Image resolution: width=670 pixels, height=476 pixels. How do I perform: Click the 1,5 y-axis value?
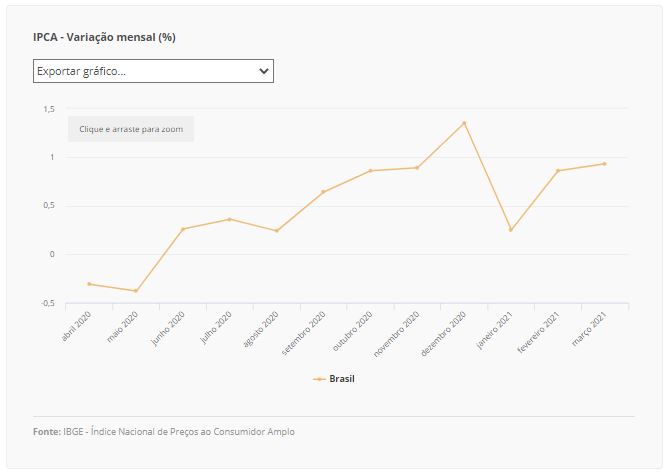tap(49, 109)
